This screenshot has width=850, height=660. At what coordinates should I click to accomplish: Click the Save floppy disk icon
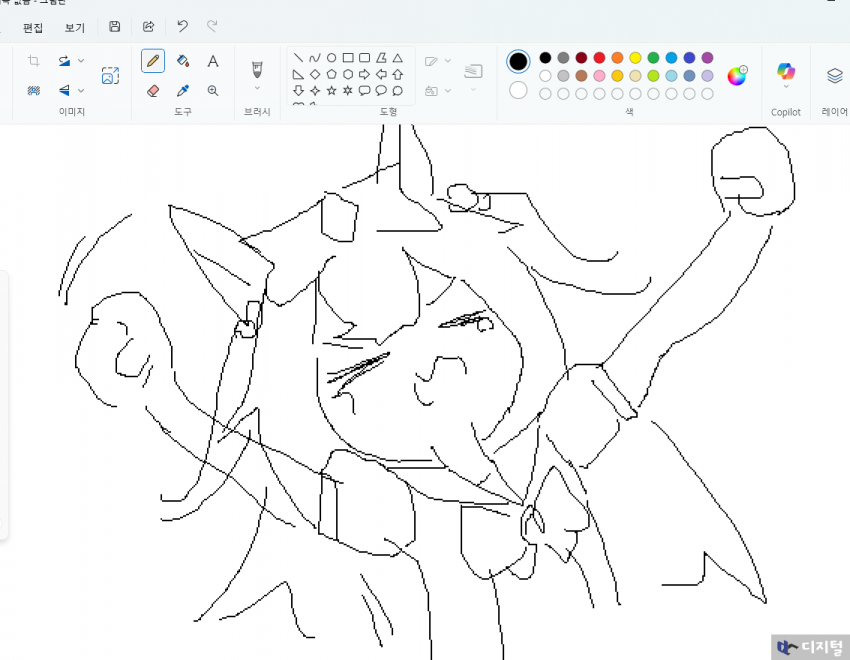114,27
